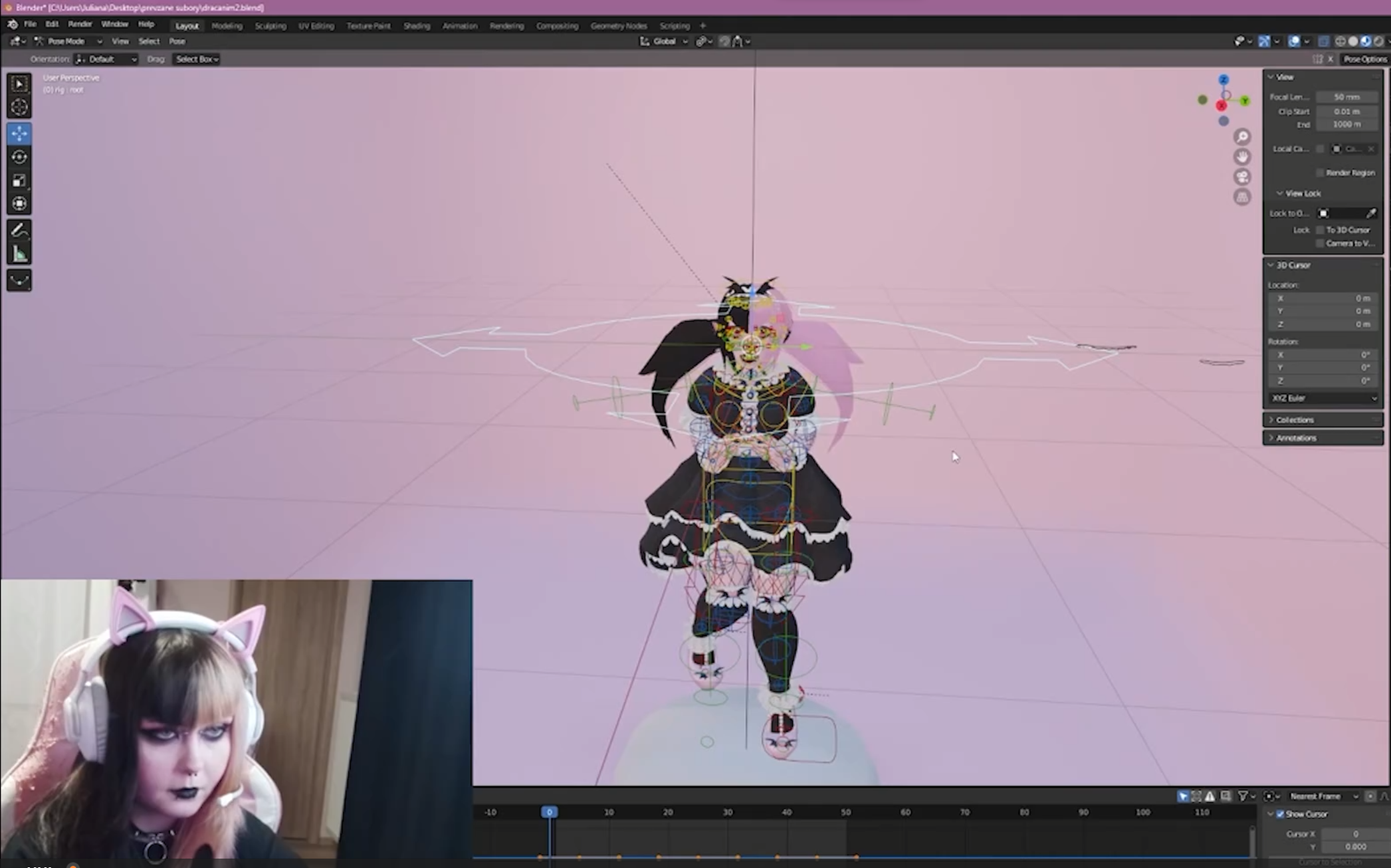Viewport: 1391px width, 868px height.
Task: Uncheck the Show Cursor checkbox
Action: (1280, 814)
